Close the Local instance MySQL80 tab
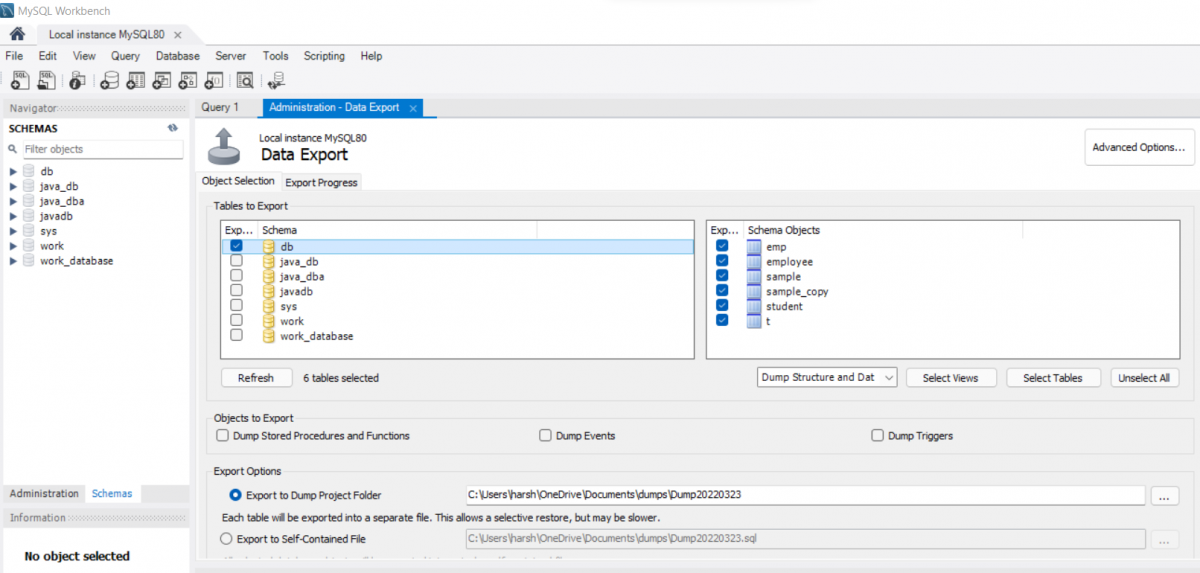Image resolution: width=1200 pixels, height=573 pixels. tap(177, 34)
